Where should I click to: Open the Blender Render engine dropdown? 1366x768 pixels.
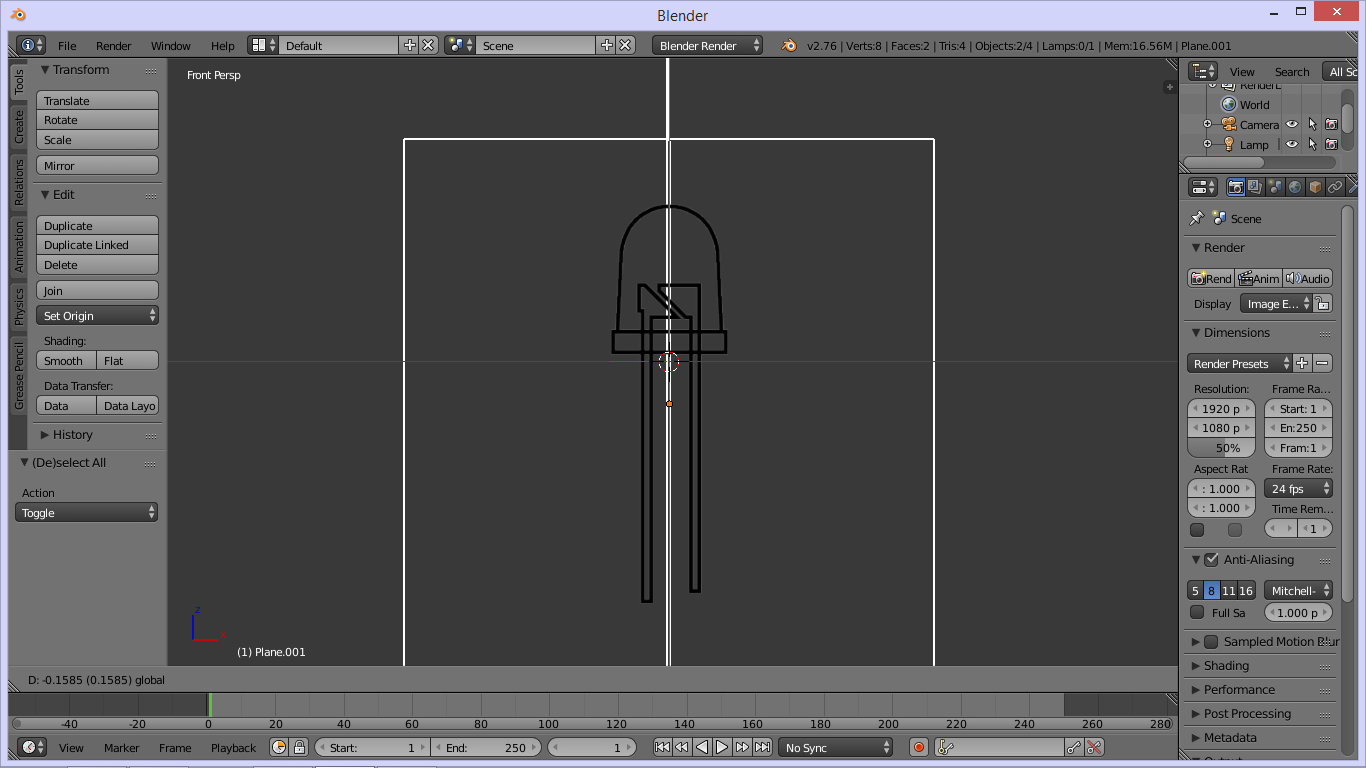point(707,45)
